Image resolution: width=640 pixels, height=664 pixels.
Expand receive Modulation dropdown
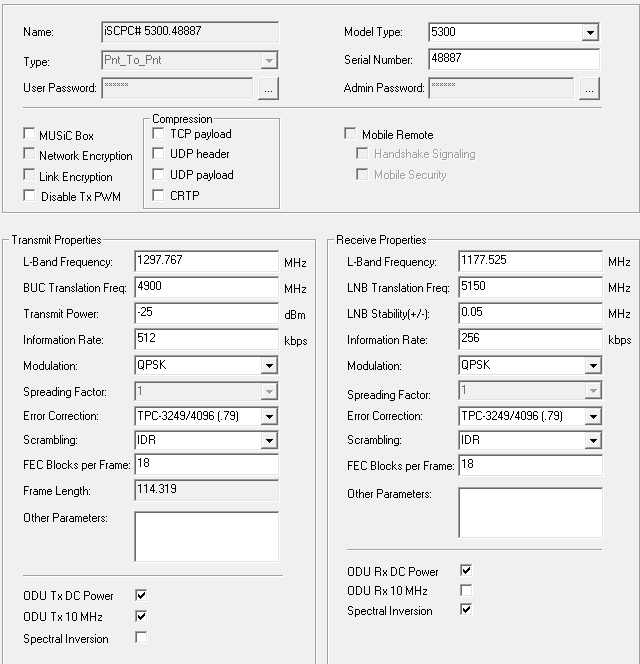pyautogui.click(x=593, y=365)
